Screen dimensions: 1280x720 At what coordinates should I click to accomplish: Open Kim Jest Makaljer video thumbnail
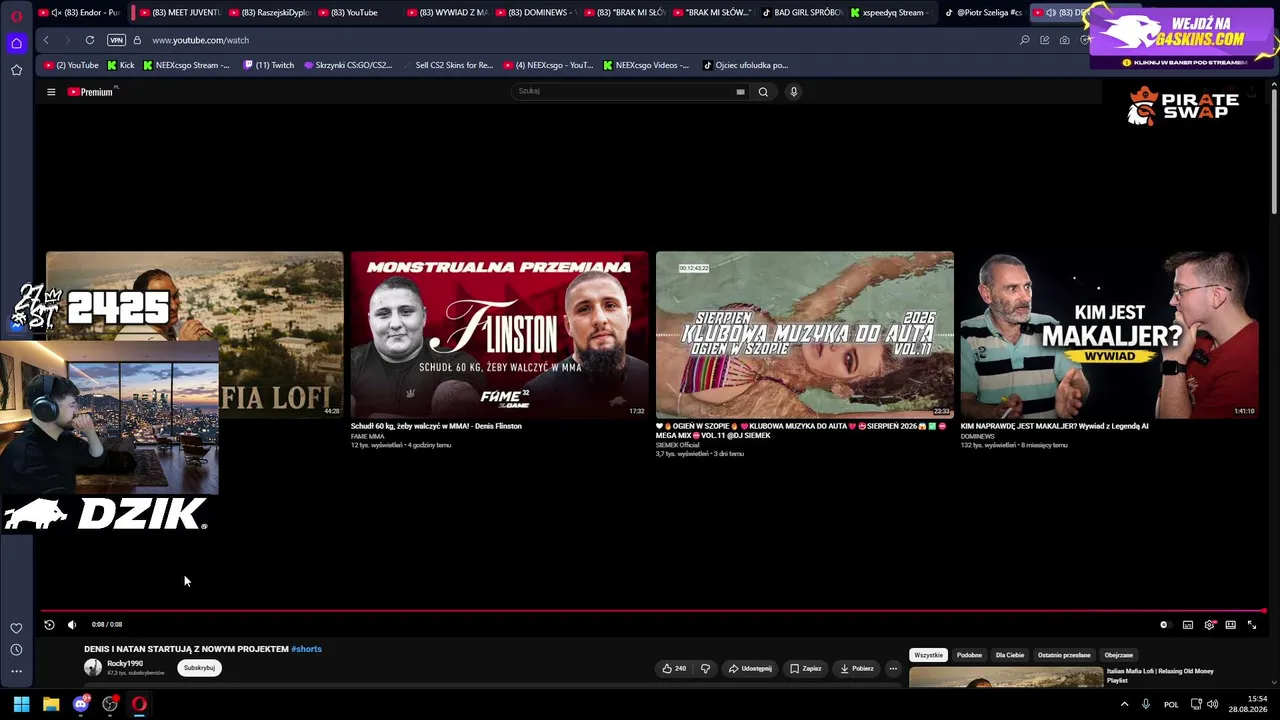[1109, 334]
